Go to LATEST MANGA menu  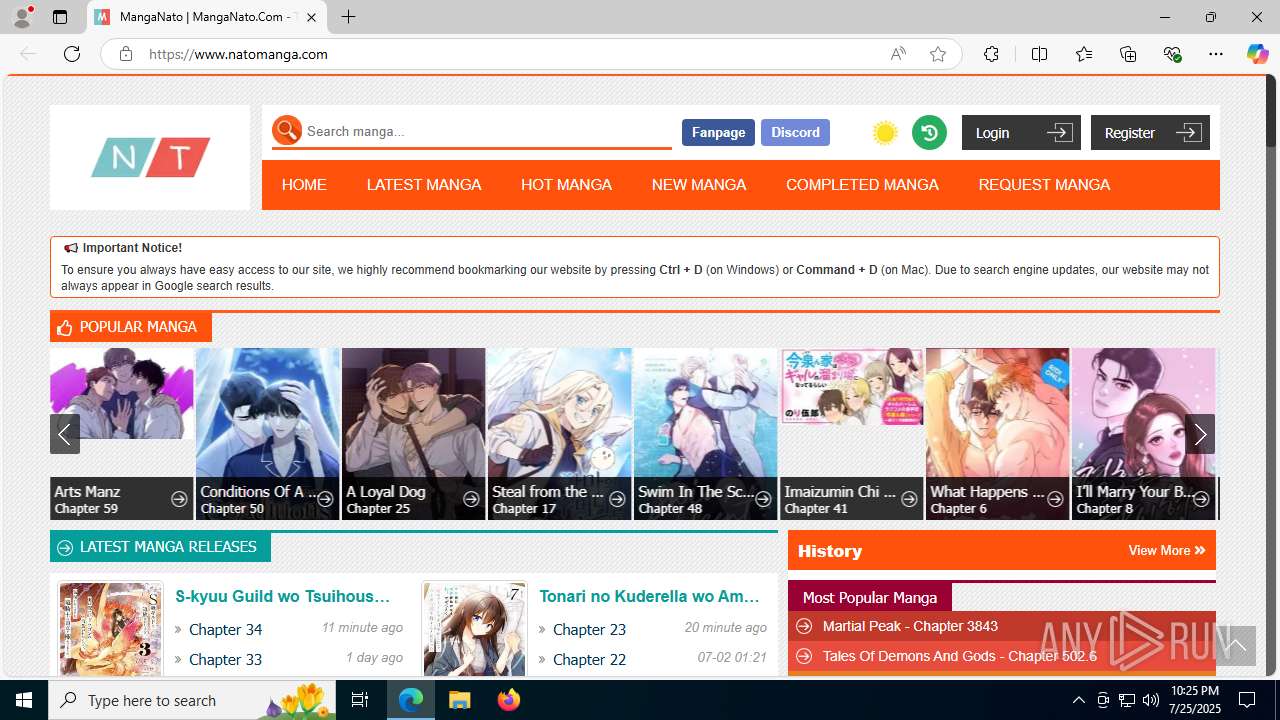click(424, 185)
